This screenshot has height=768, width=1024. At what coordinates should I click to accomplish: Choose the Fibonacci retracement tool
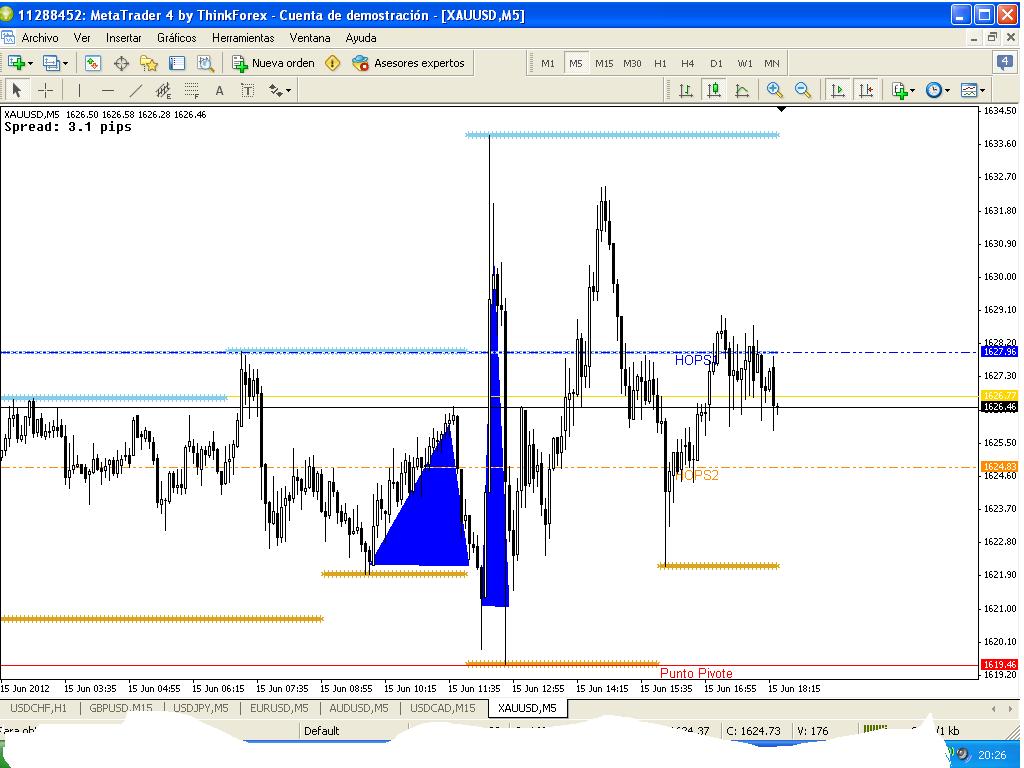click(191, 90)
